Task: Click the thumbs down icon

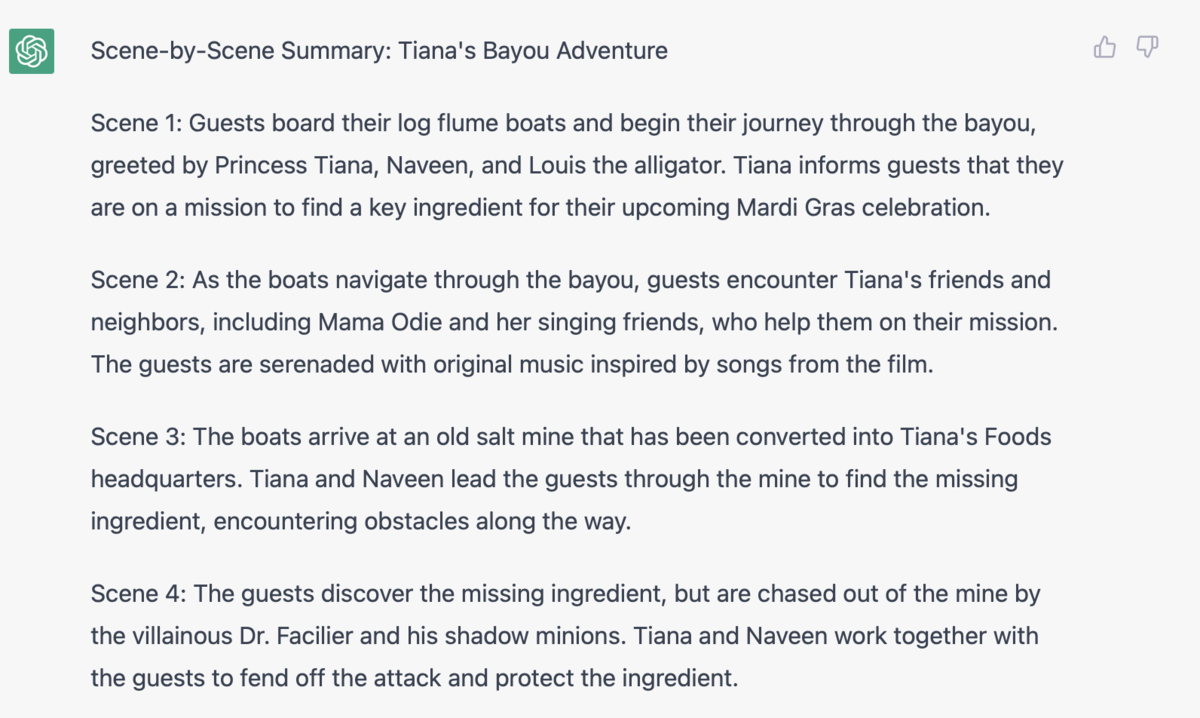Action: pyautogui.click(x=1147, y=47)
